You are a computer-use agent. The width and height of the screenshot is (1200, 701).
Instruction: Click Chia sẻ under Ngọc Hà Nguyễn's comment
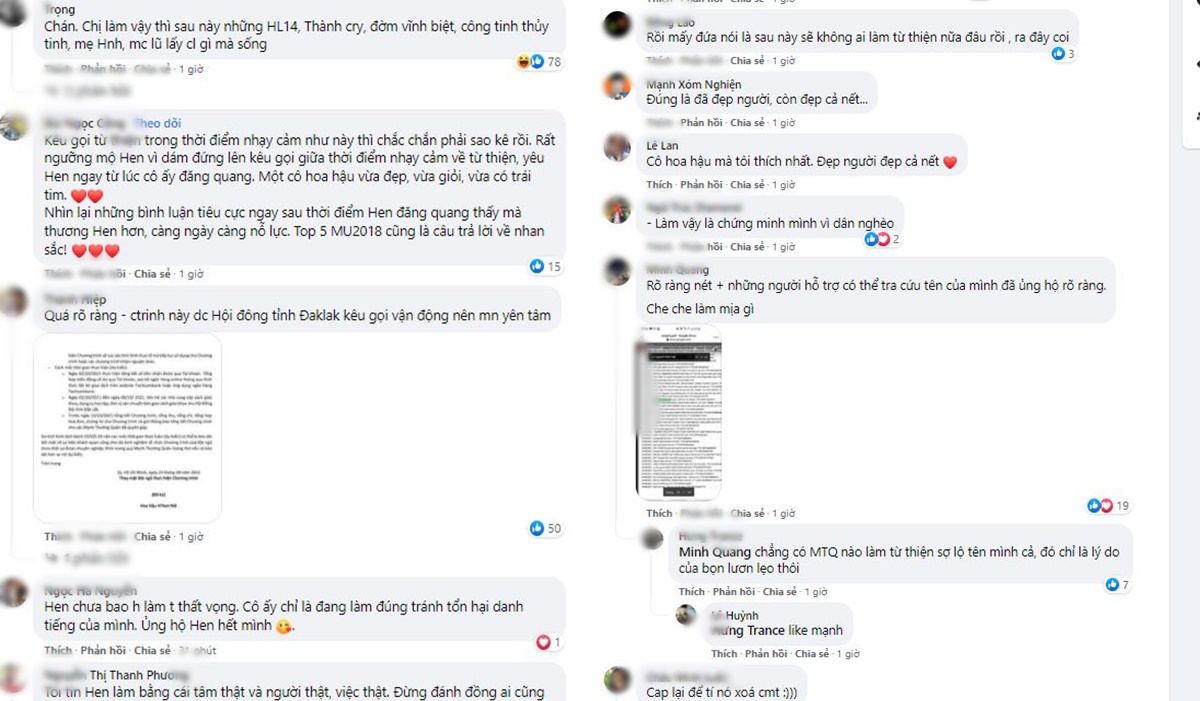[x=152, y=651]
